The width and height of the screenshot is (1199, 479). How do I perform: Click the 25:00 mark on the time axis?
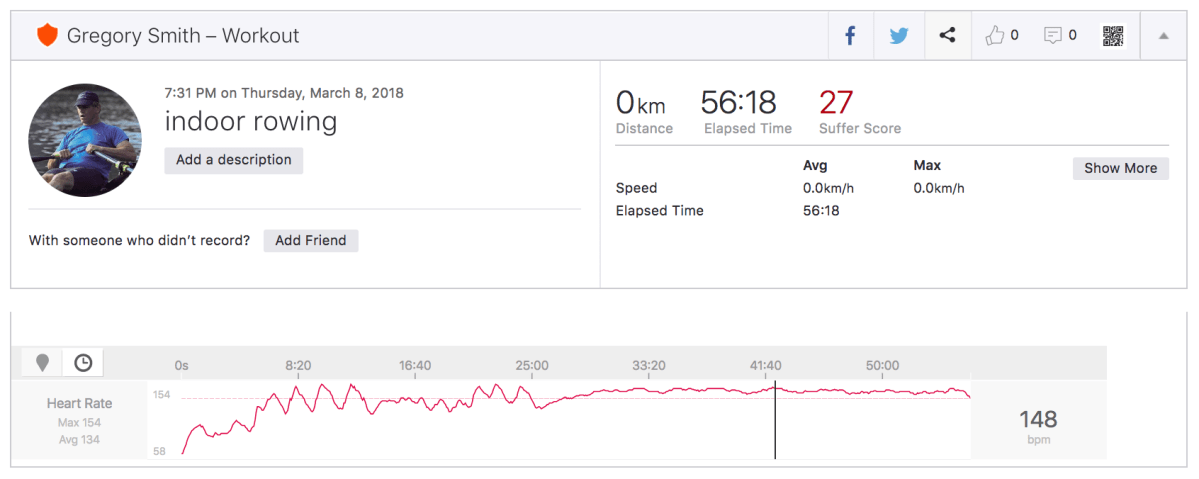pos(532,366)
